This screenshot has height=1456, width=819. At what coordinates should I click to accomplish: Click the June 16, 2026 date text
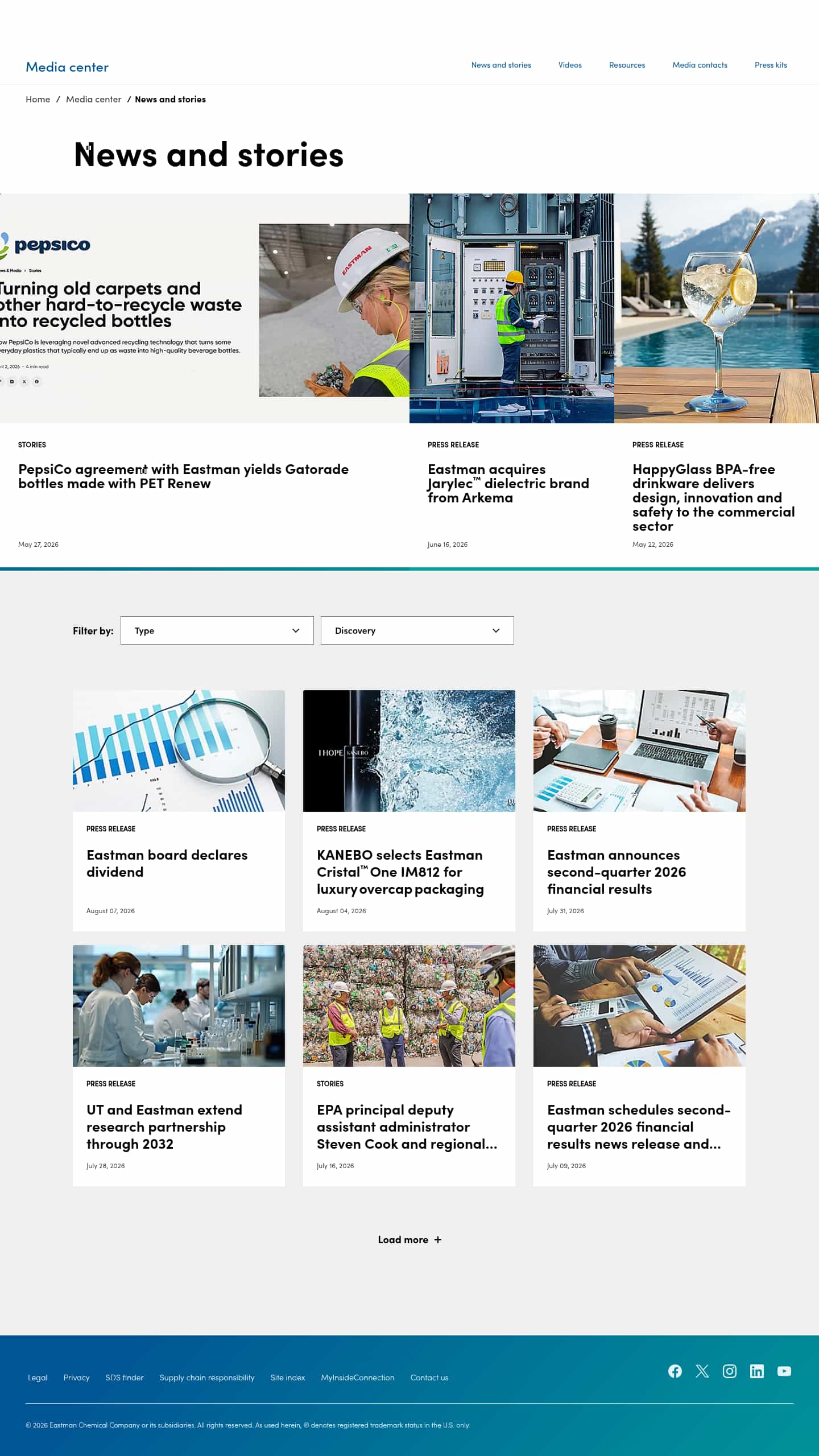(448, 545)
